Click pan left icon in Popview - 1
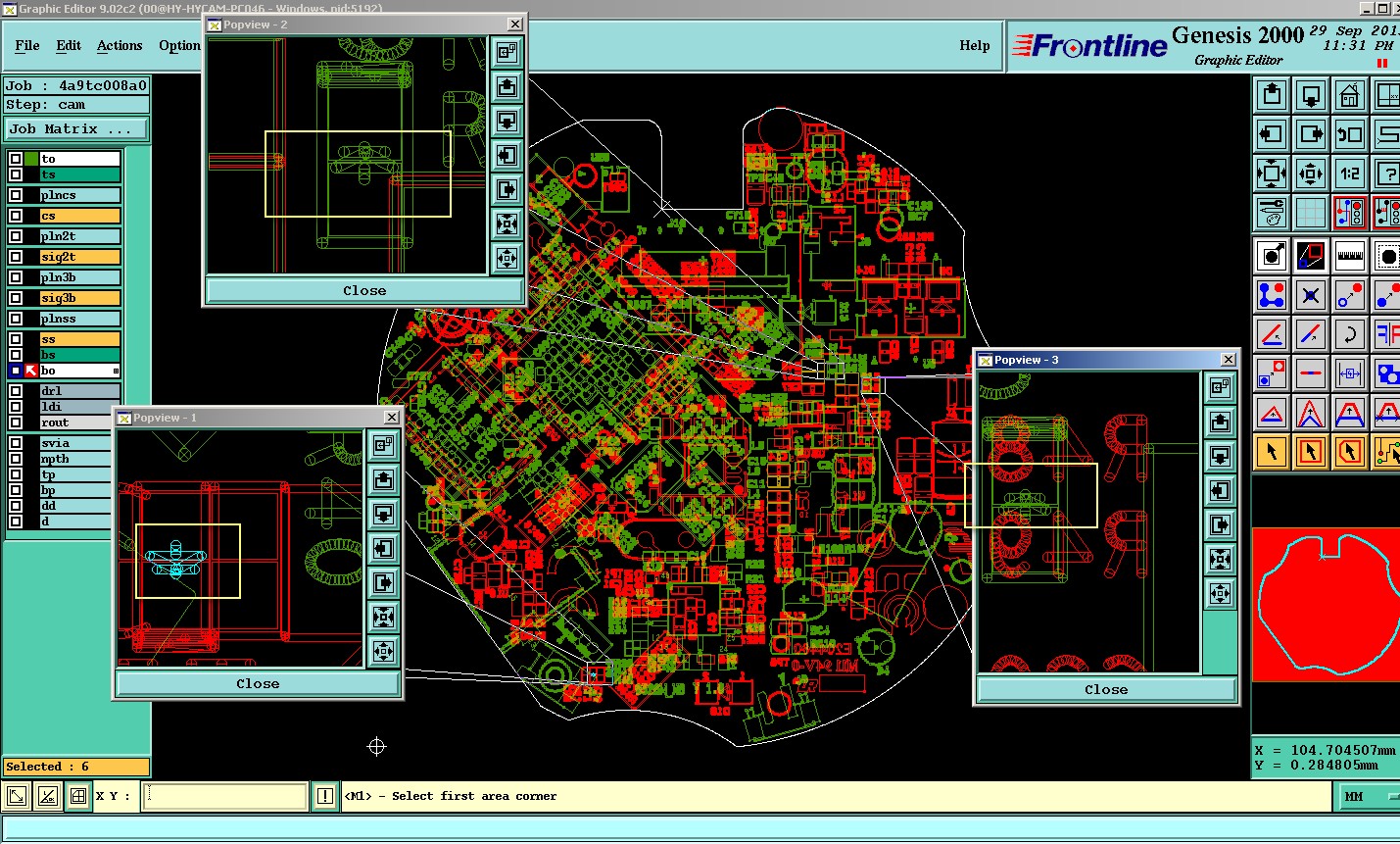This screenshot has width=1400, height=844. pyautogui.click(x=384, y=548)
